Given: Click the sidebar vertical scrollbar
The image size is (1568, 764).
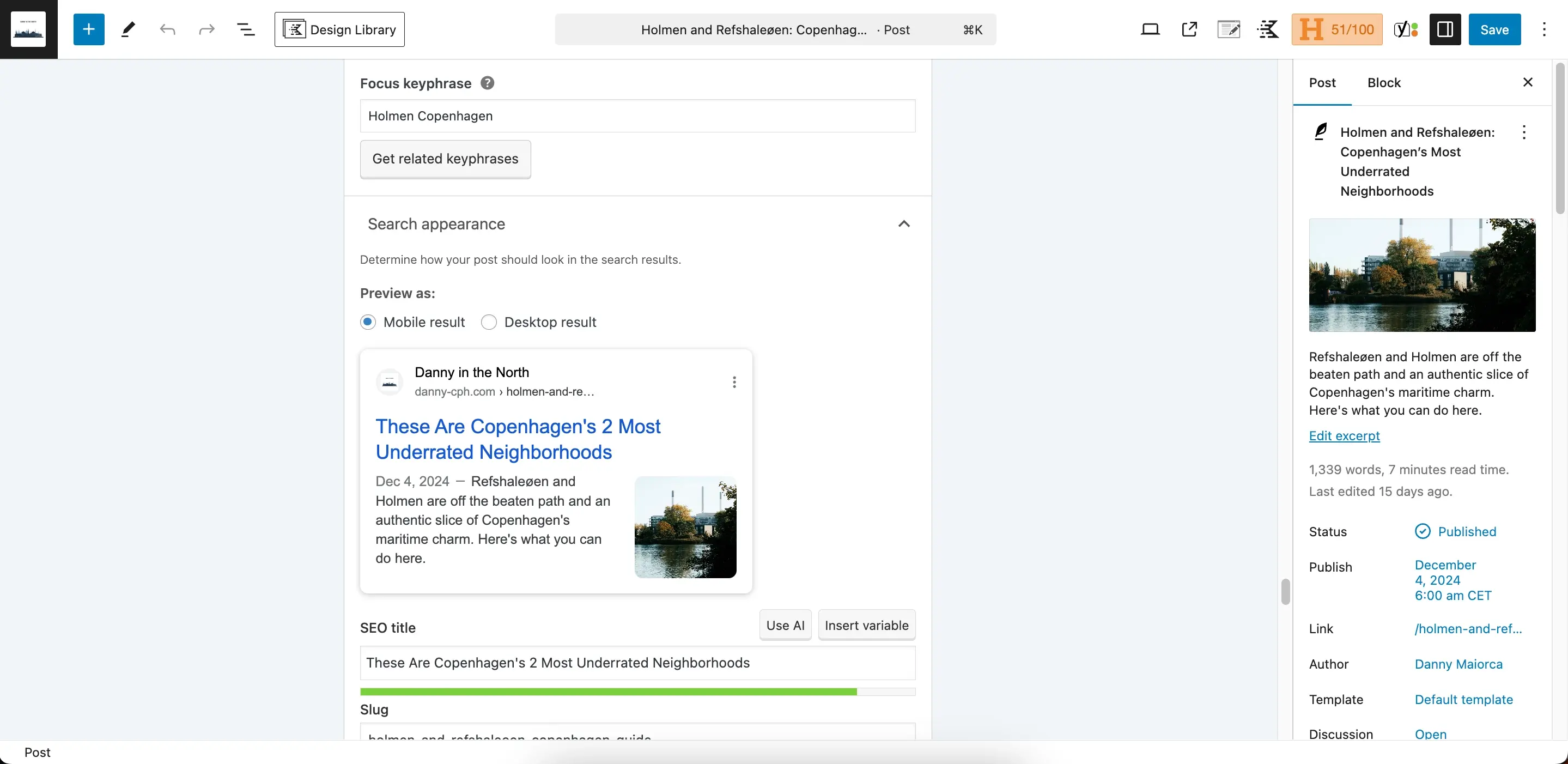Looking at the screenshot, I should pyautogui.click(x=1559, y=139).
